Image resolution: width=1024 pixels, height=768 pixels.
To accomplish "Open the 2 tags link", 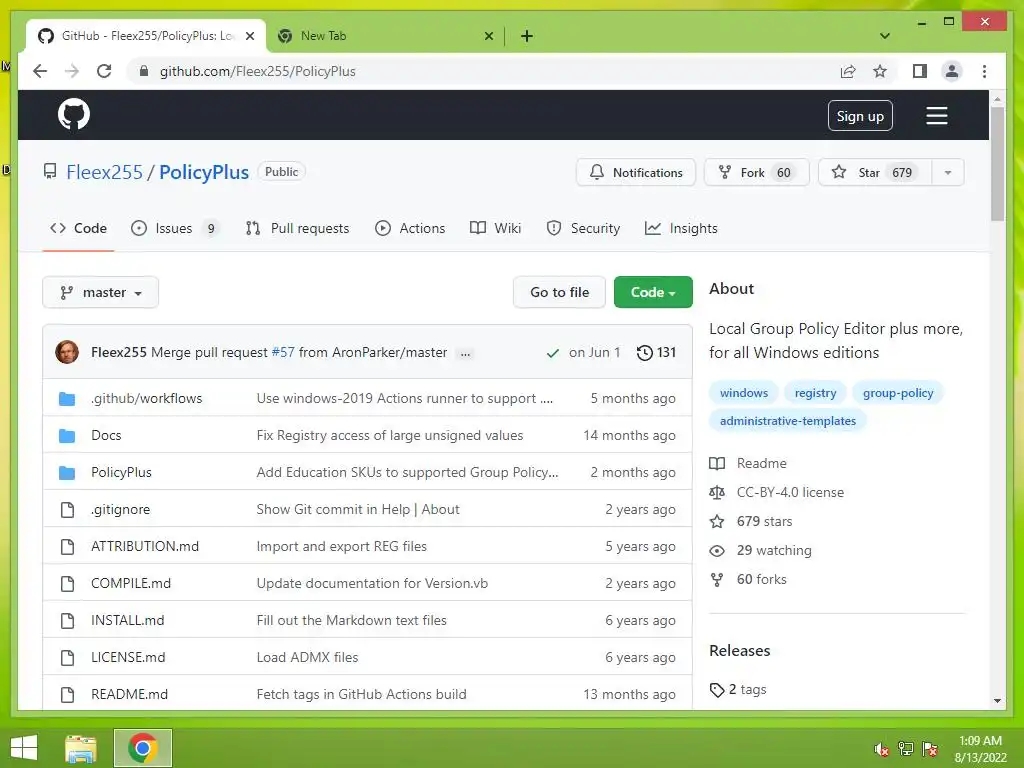I will pos(738,690).
